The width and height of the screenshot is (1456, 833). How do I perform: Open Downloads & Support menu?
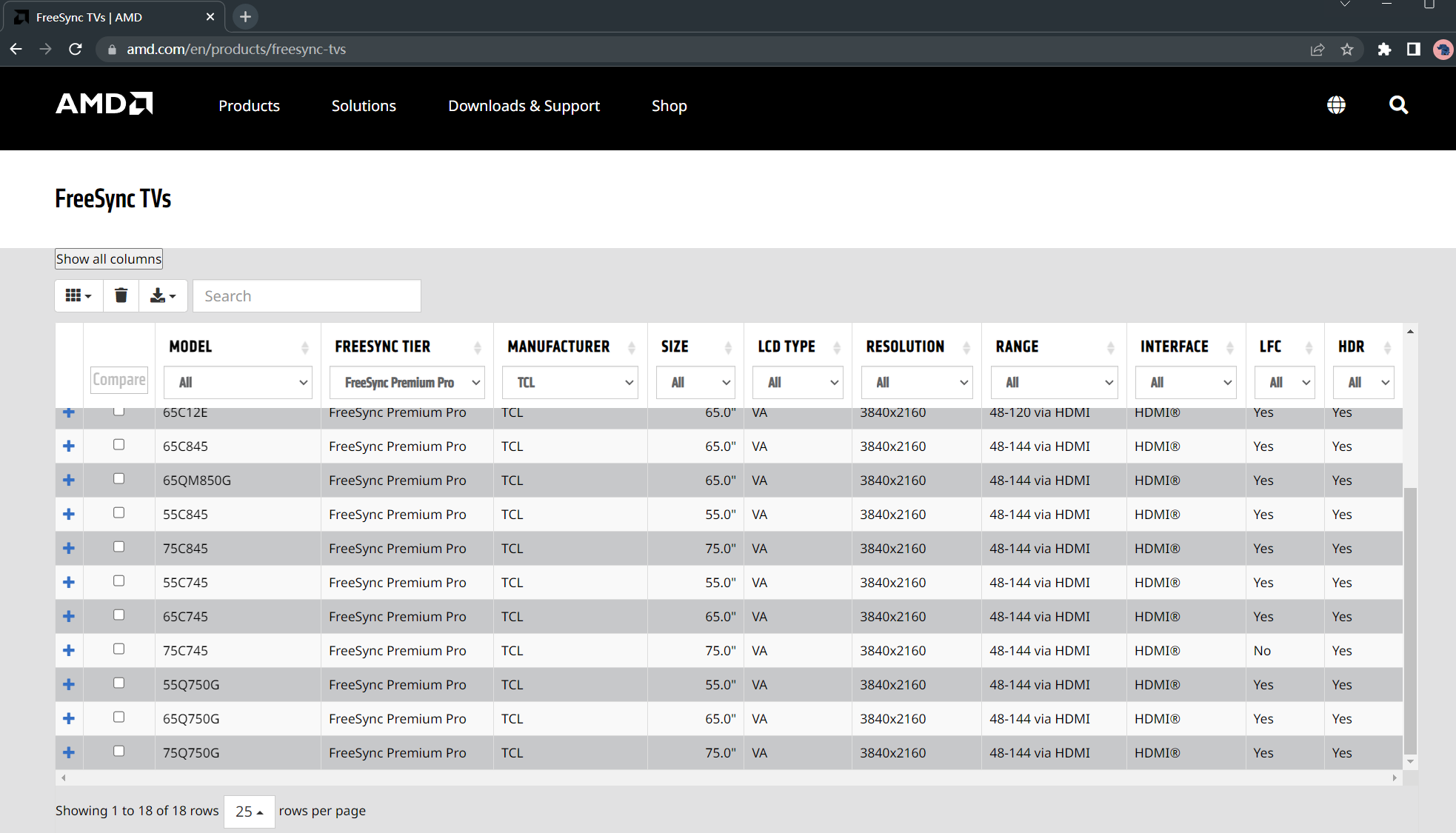[524, 106]
